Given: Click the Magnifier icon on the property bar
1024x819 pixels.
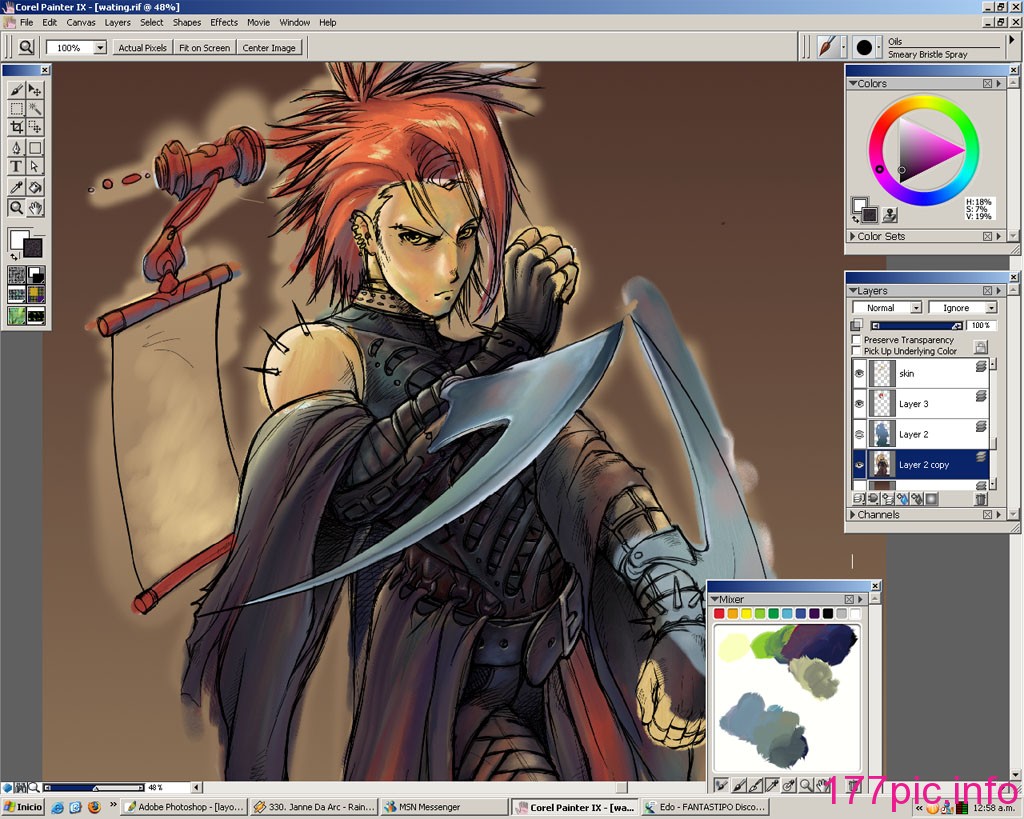Looking at the screenshot, I should pyautogui.click(x=26, y=47).
